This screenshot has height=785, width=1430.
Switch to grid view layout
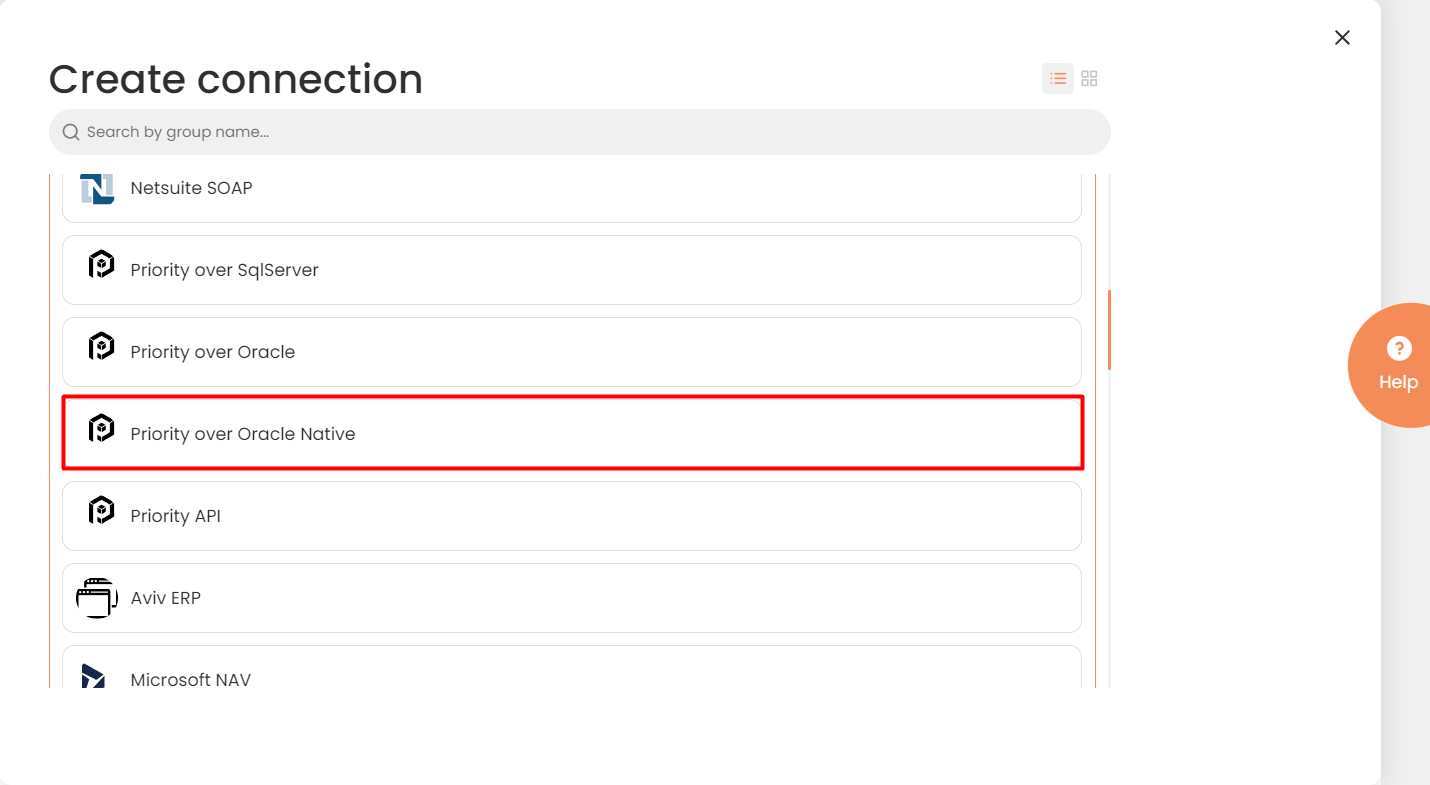[1089, 78]
